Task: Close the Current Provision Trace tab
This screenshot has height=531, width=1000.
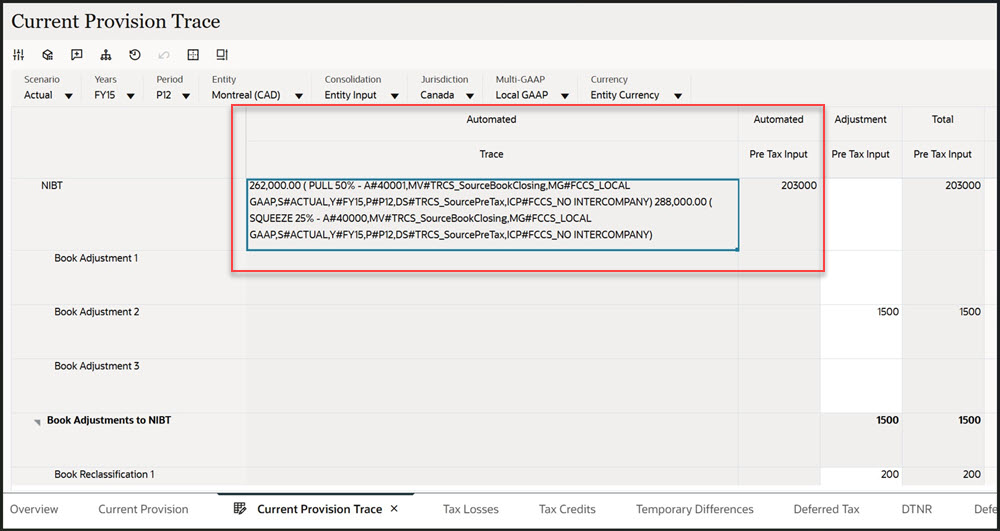Action: click(394, 509)
